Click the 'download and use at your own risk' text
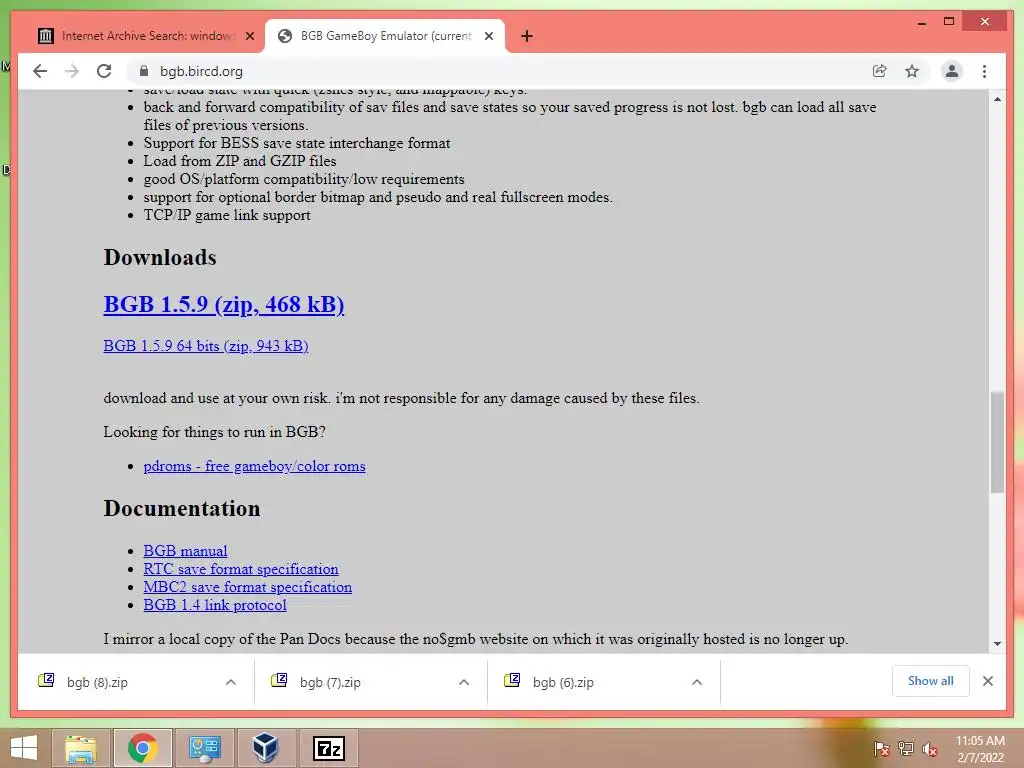 coord(401,398)
